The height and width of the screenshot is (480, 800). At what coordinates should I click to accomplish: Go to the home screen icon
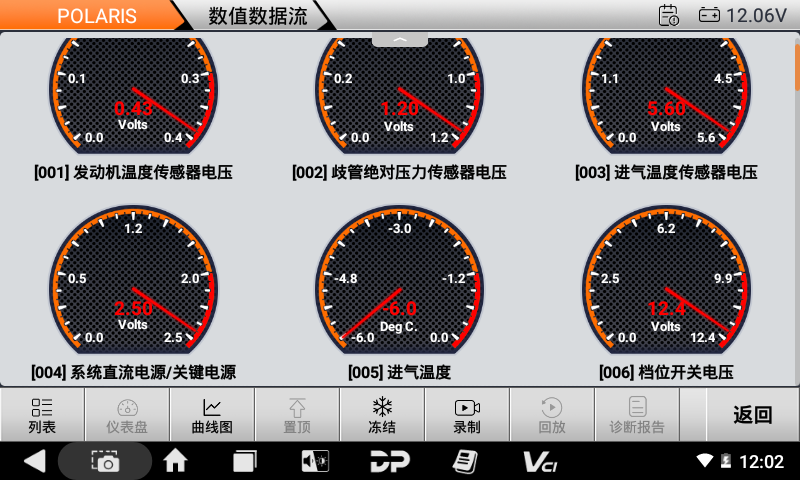pyautogui.click(x=175, y=461)
